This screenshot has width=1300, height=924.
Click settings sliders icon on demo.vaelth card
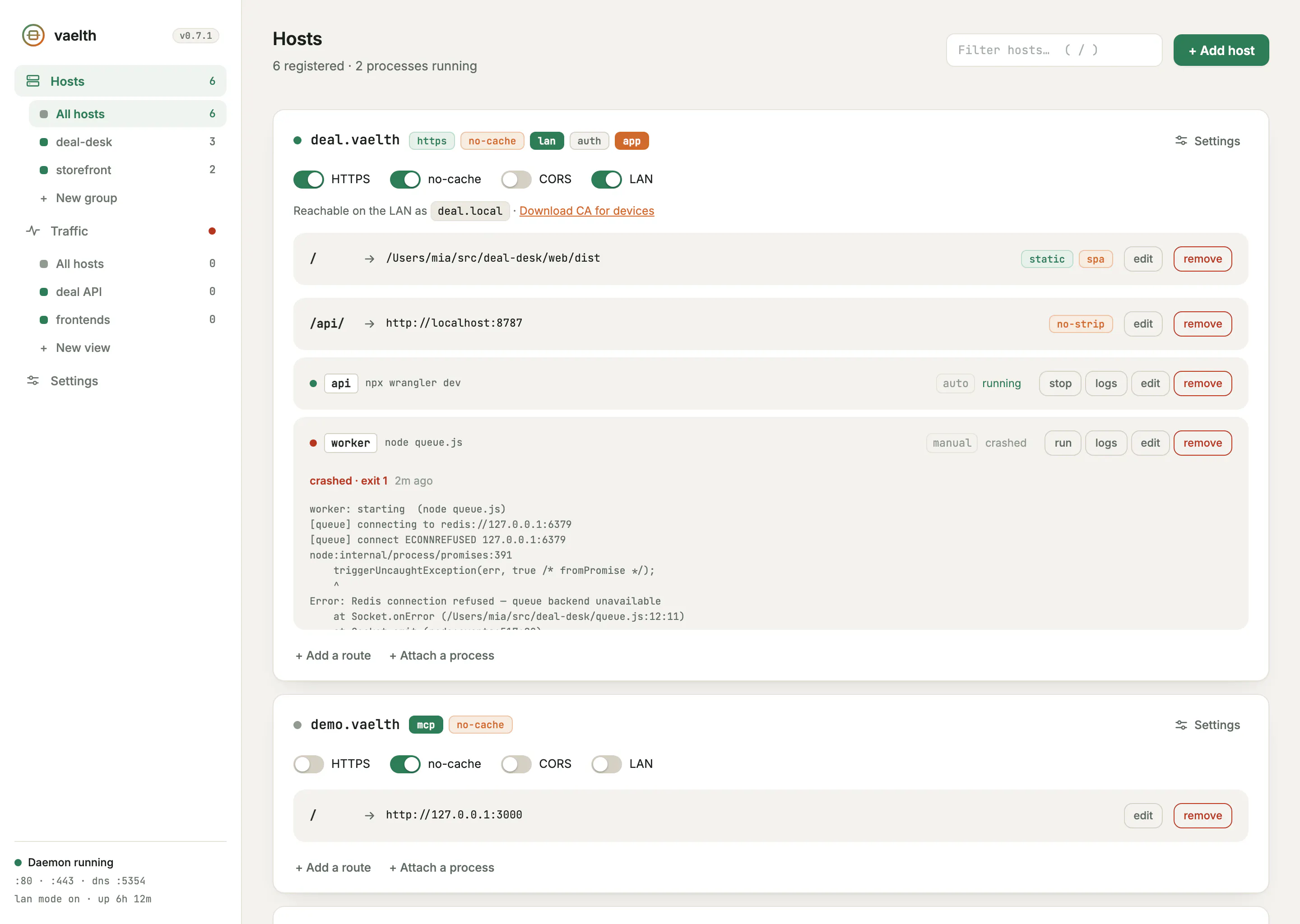click(1181, 725)
